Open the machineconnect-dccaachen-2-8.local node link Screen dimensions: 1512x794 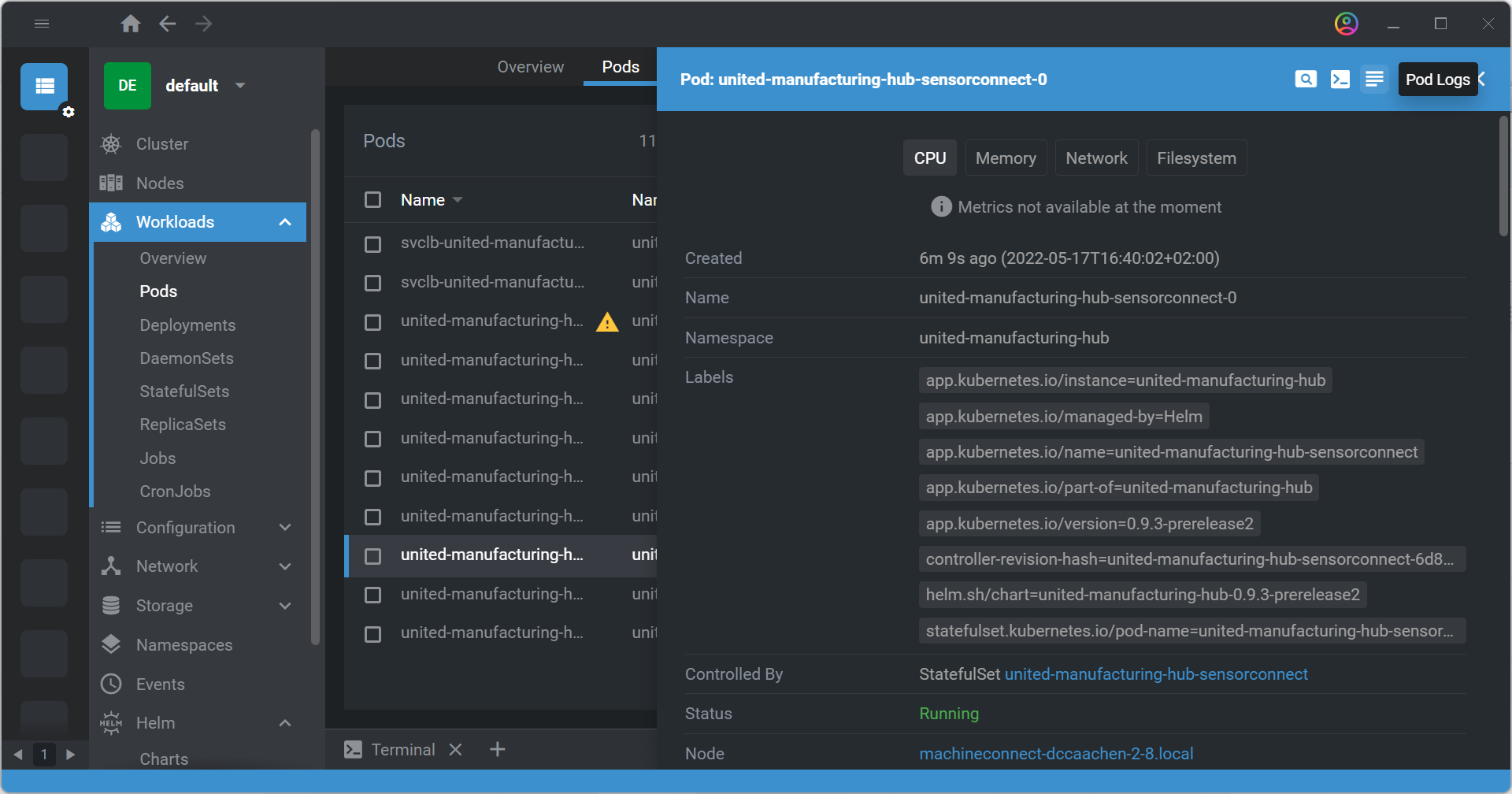click(1055, 754)
